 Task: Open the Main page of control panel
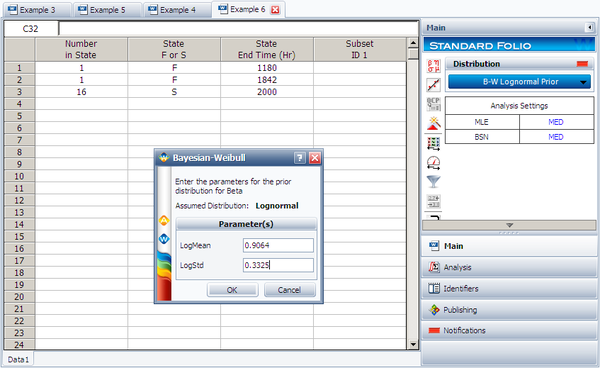[509, 246]
